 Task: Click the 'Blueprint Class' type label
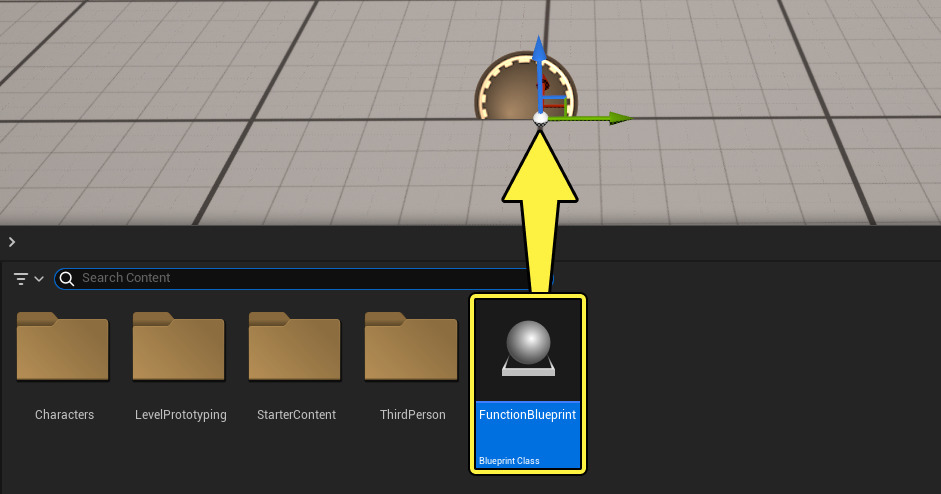[509, 461]
